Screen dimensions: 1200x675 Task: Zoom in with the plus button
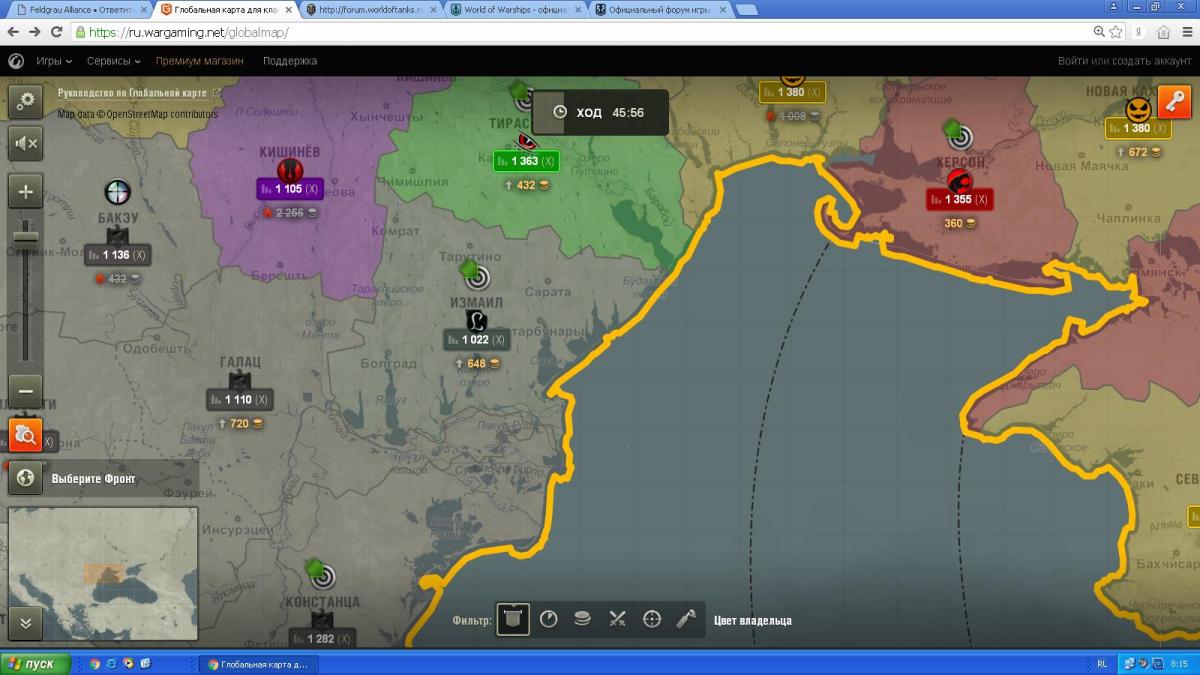click(26, 192)
